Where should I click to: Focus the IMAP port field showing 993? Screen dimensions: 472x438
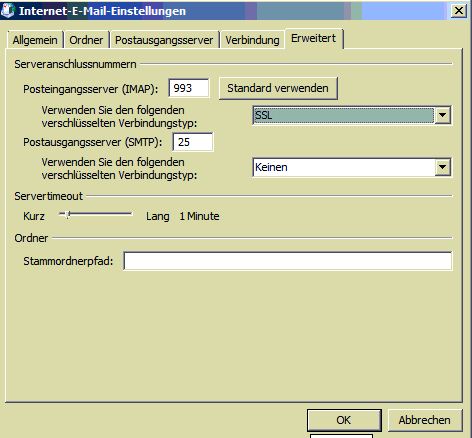point(189,88)
